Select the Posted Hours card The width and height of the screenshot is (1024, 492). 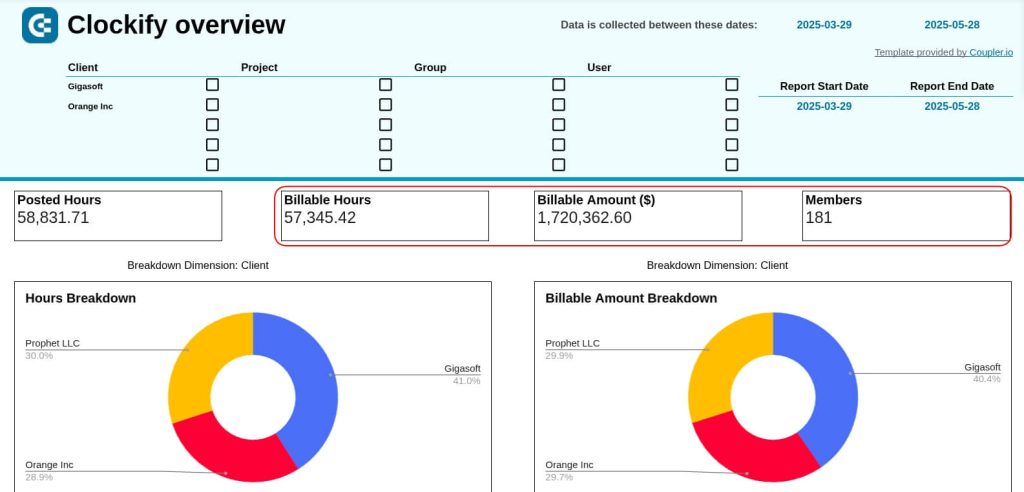pos(118,216)
